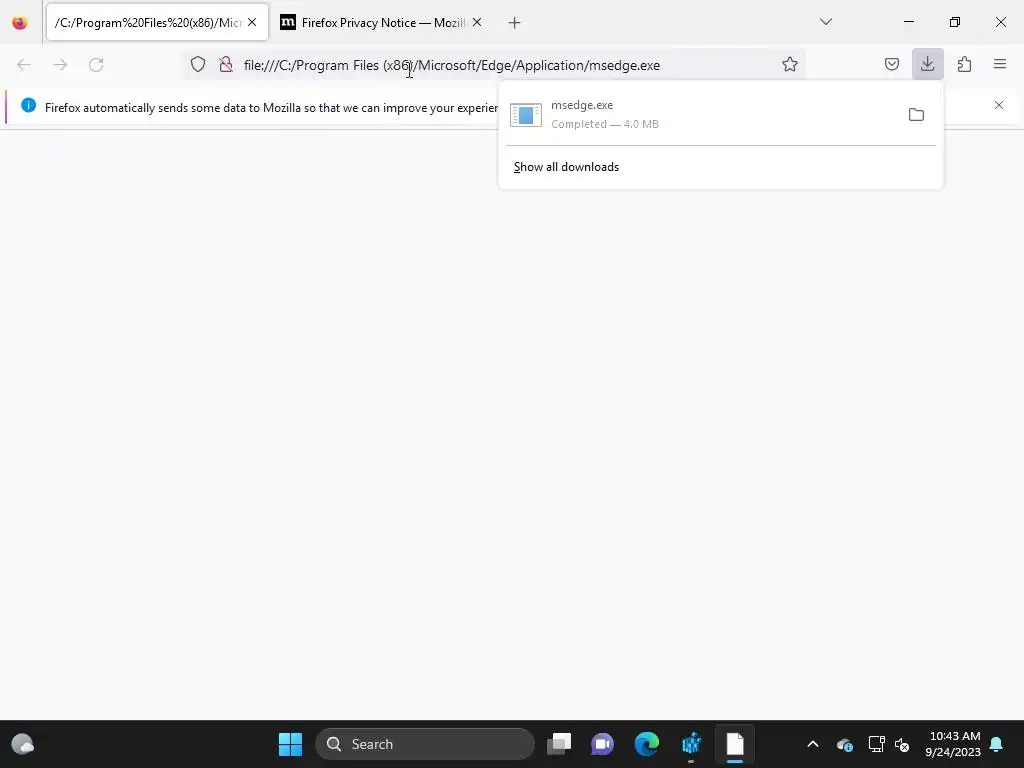Image resolution: width=1024 pixels, height=768 pixels.
Task: Show msedge.exe in its folder
Action: click(x=916, y=115)
